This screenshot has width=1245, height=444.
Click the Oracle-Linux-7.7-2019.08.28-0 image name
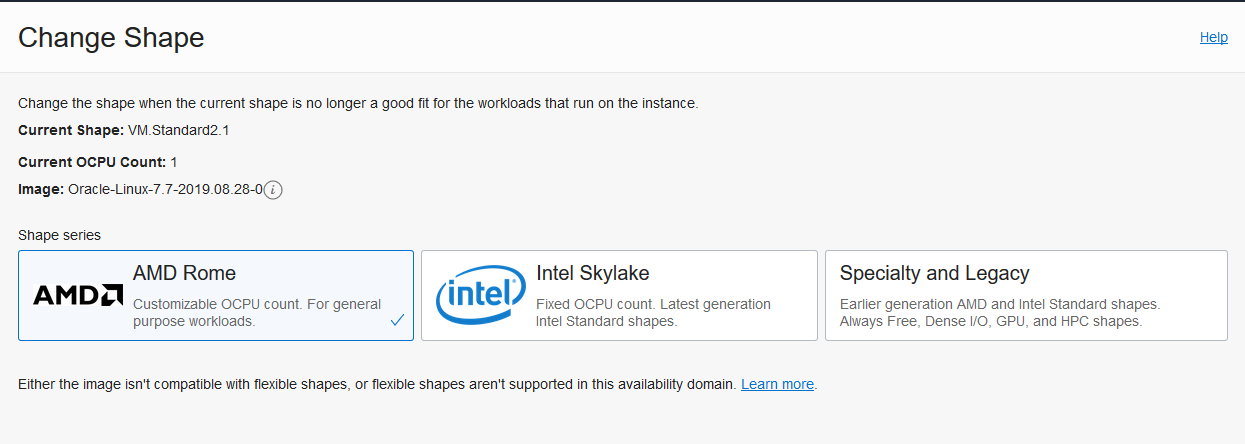pyautogui.click(x=165, y=189)
